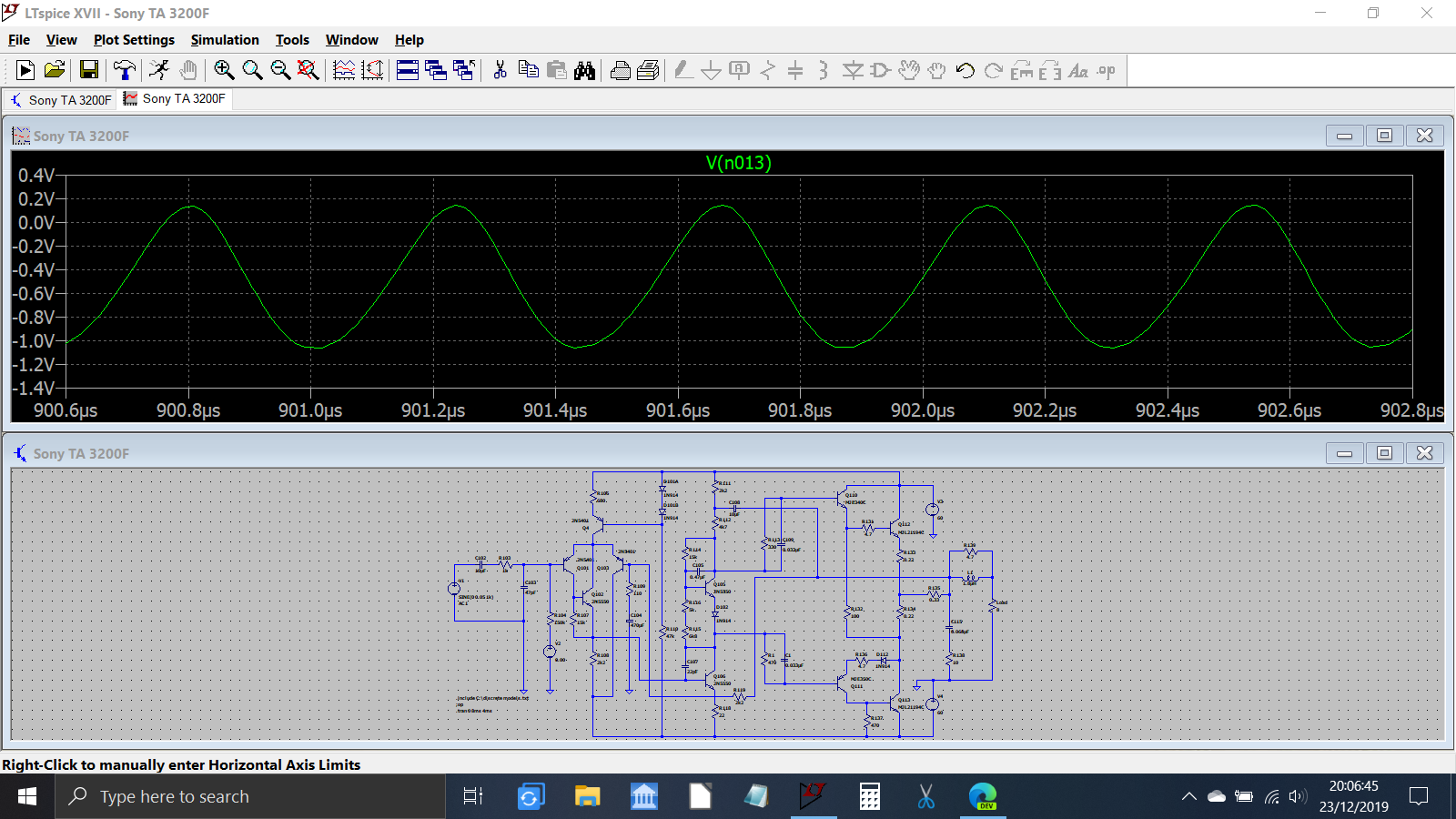The width and height of the screenshot is (1456, 819).
Task: Place SPICE directive .op icon
Action: click(x=1107, y=70)
